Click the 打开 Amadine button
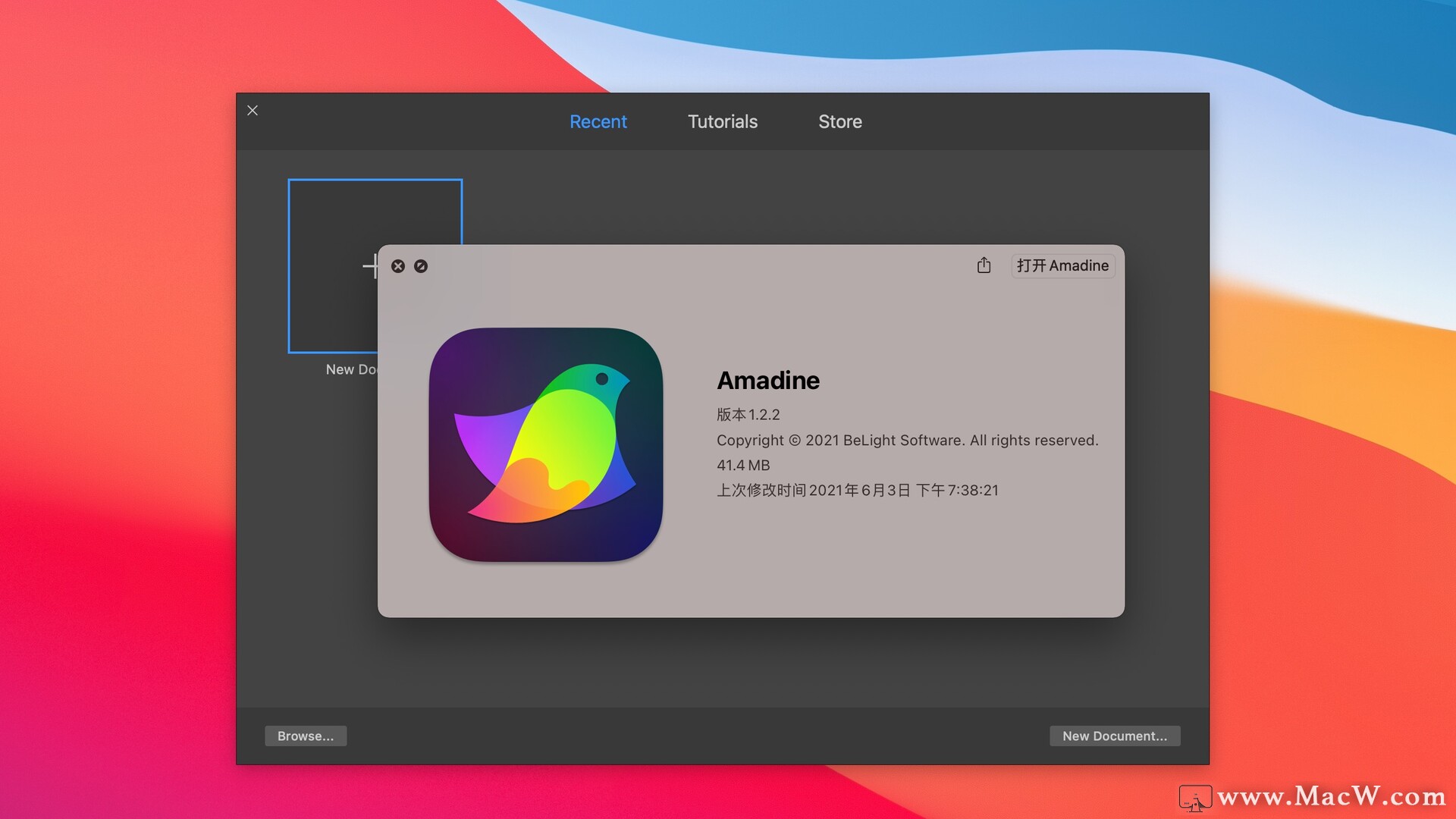This screenshot has width=1456, height=819. point(1062,265)
